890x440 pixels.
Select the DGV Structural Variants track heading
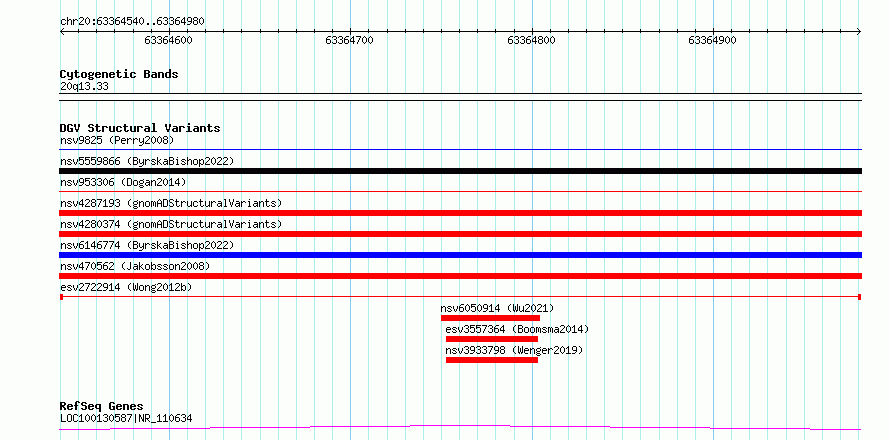[x=140, y=128]
